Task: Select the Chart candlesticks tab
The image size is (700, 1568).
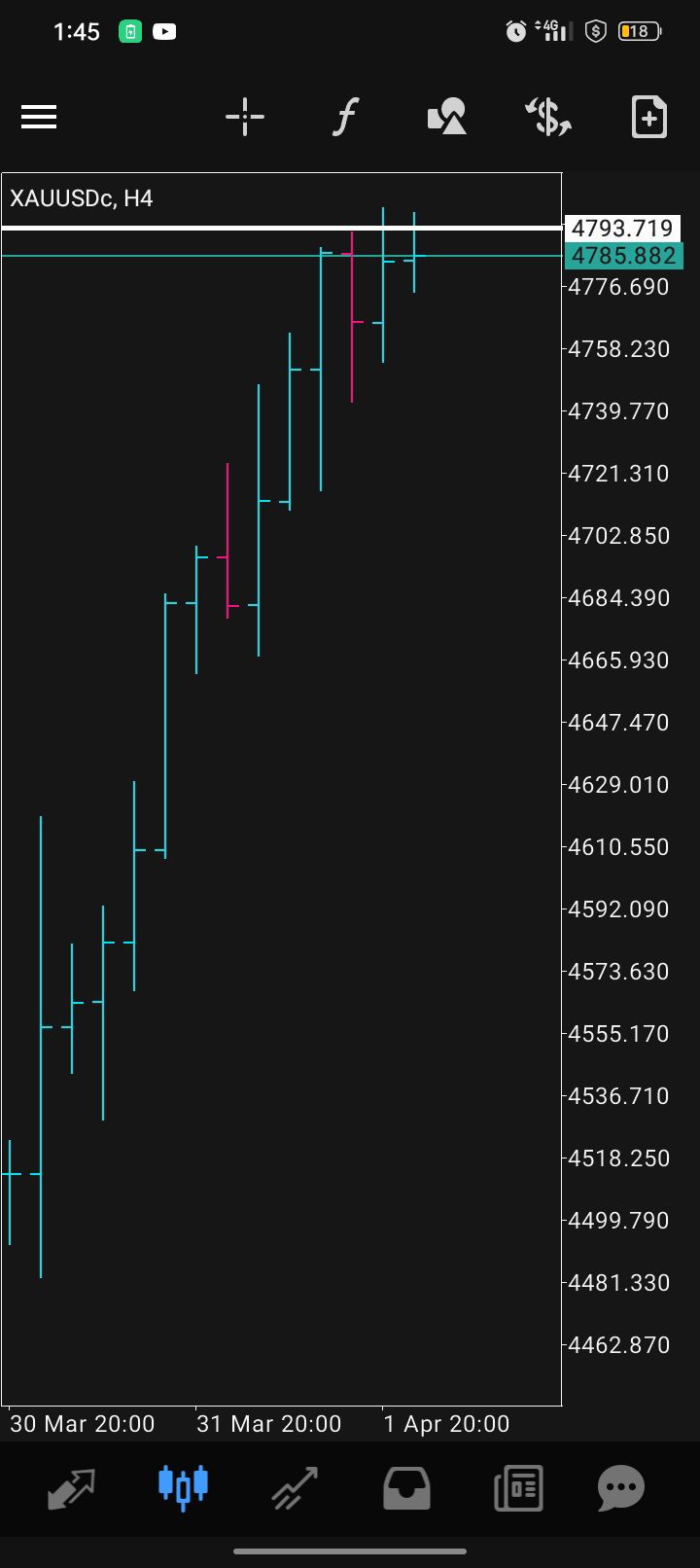Action: (x=183, y=1487)
